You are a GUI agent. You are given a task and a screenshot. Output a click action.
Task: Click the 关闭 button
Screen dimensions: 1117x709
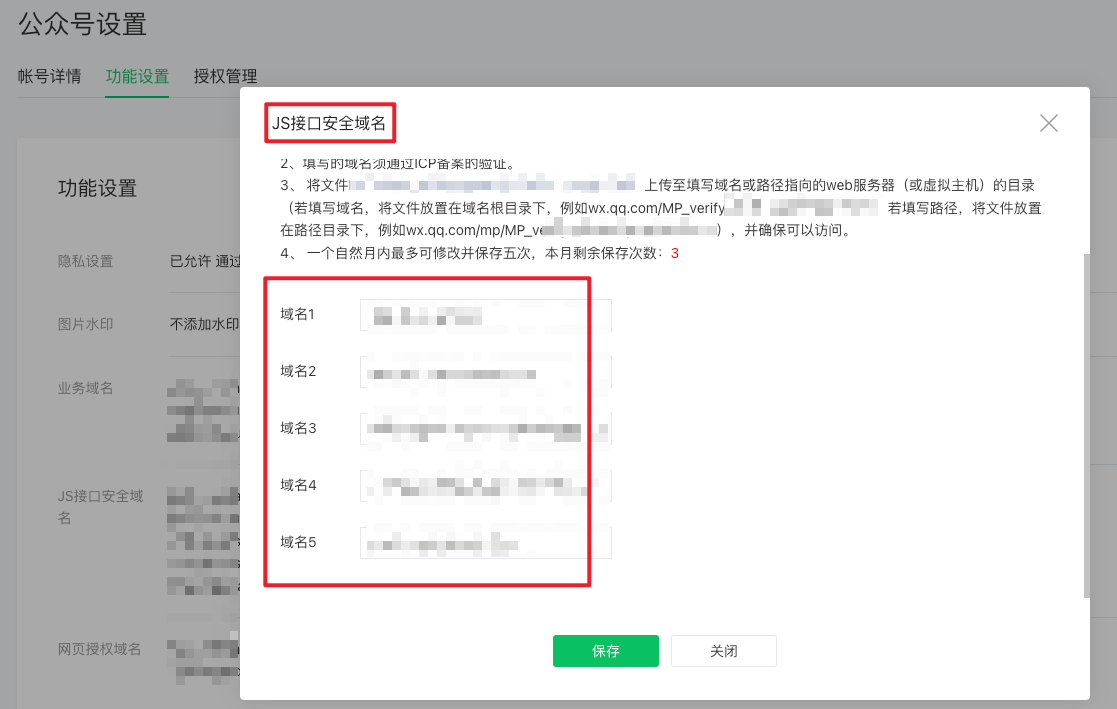(x=724, y=651)
